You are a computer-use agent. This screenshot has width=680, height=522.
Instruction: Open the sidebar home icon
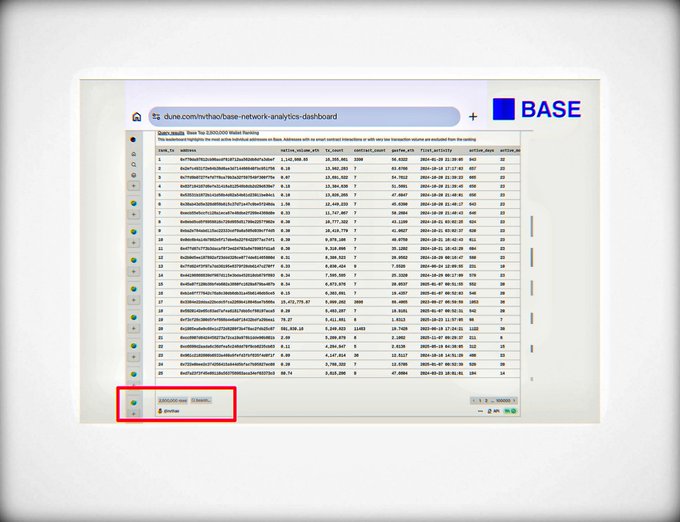tap(134, 154)
